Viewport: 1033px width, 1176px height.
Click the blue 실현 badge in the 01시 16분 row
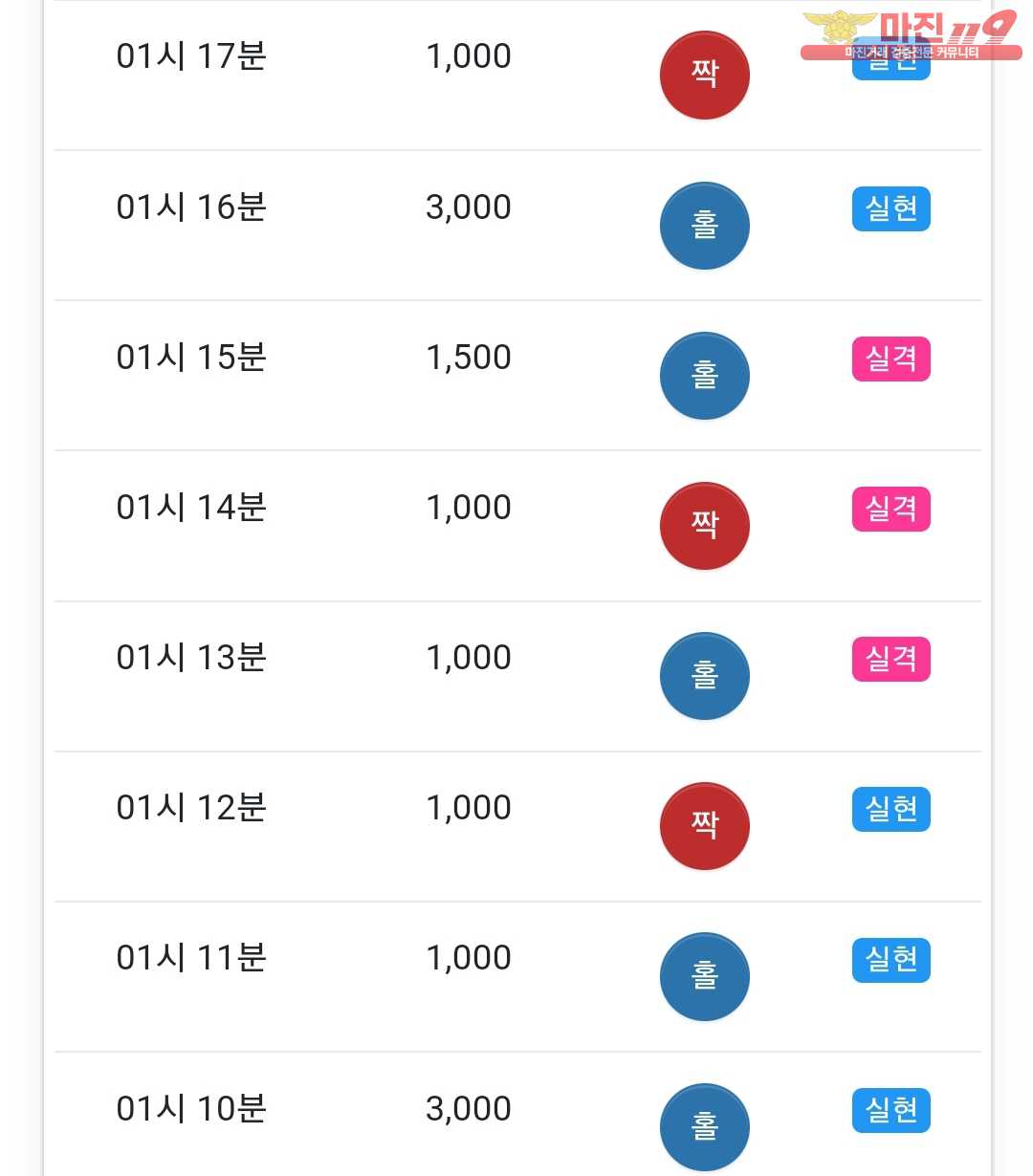point(890,209)
